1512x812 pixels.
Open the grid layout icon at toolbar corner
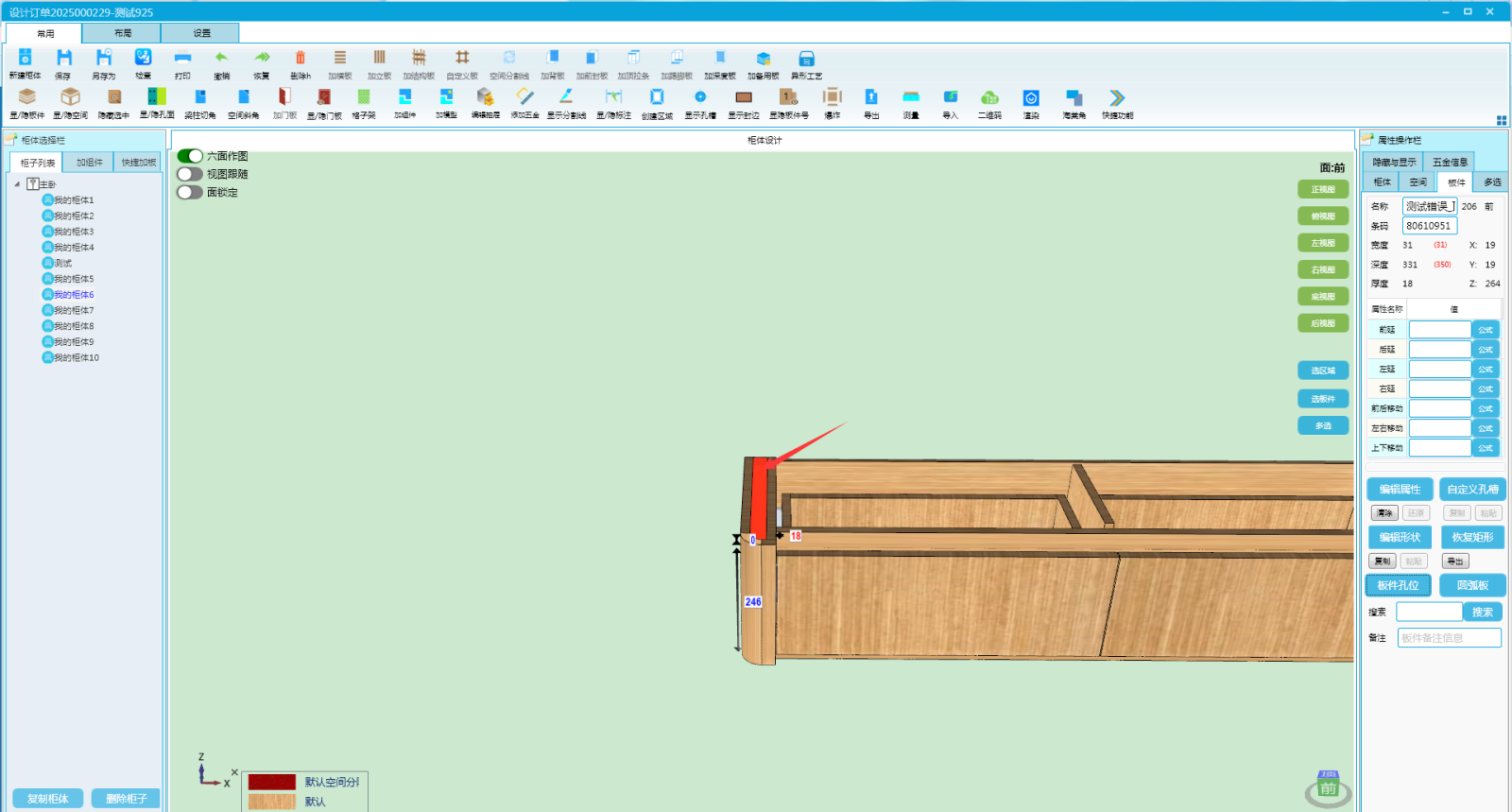coord(1502,120)
